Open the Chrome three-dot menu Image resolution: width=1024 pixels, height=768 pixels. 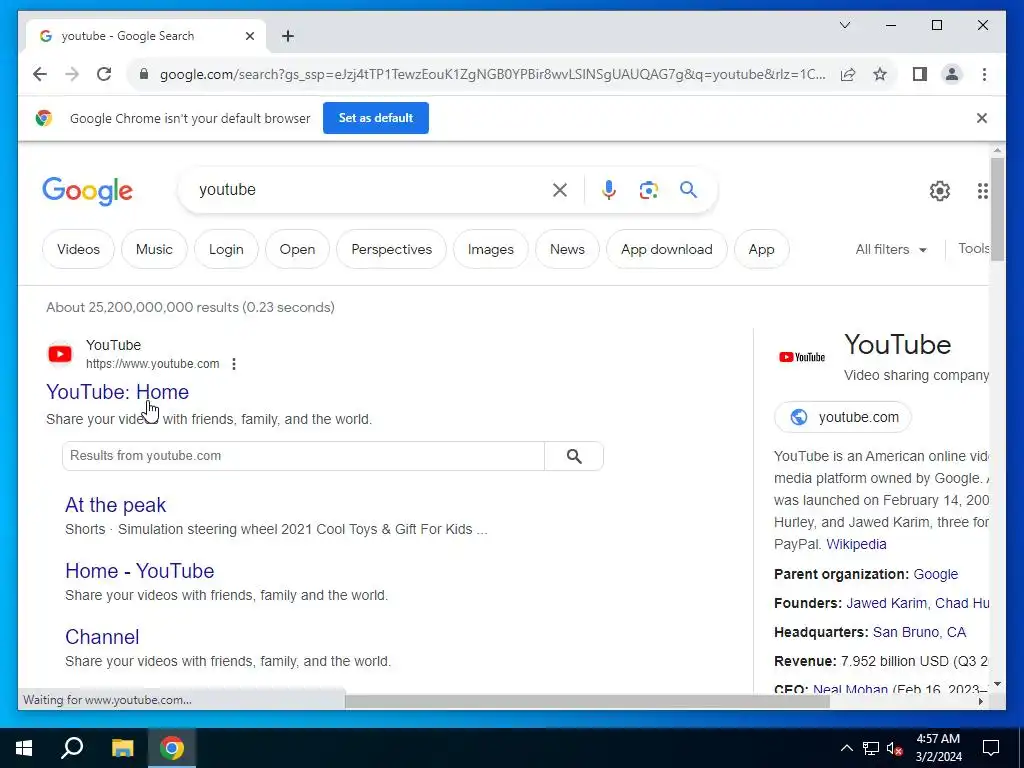point(984,74)
